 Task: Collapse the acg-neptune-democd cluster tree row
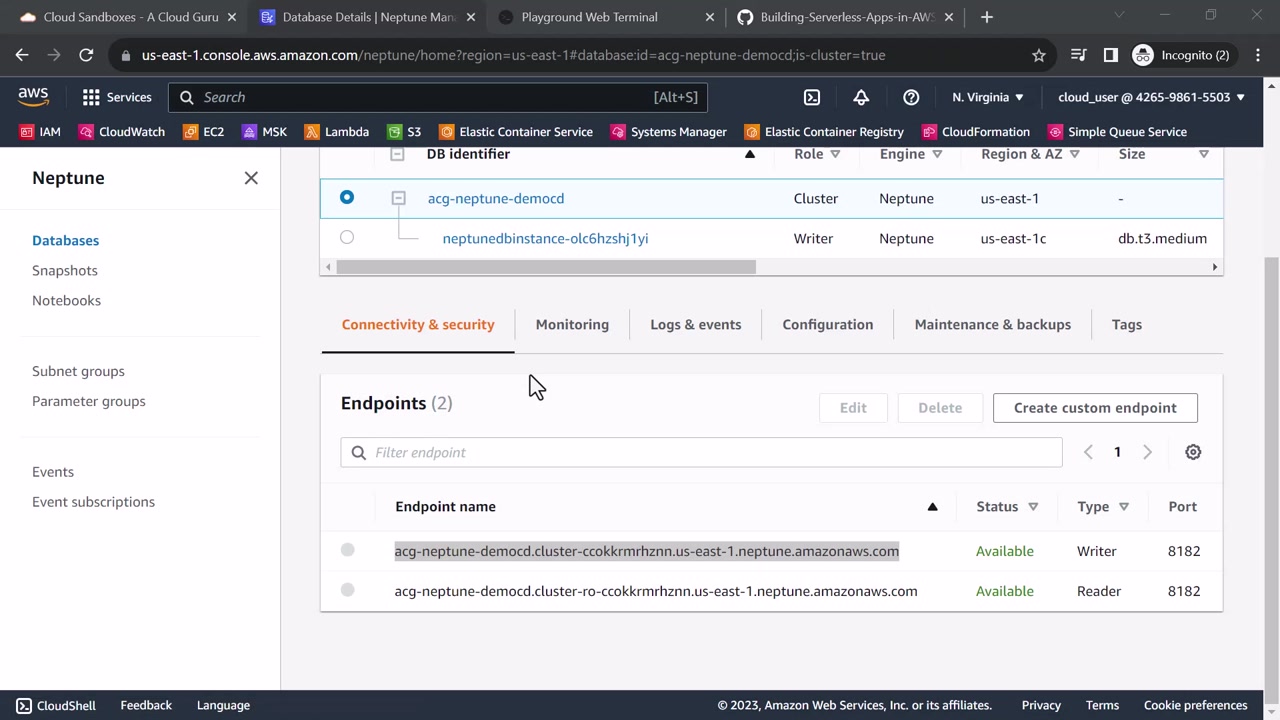point(398,198)
